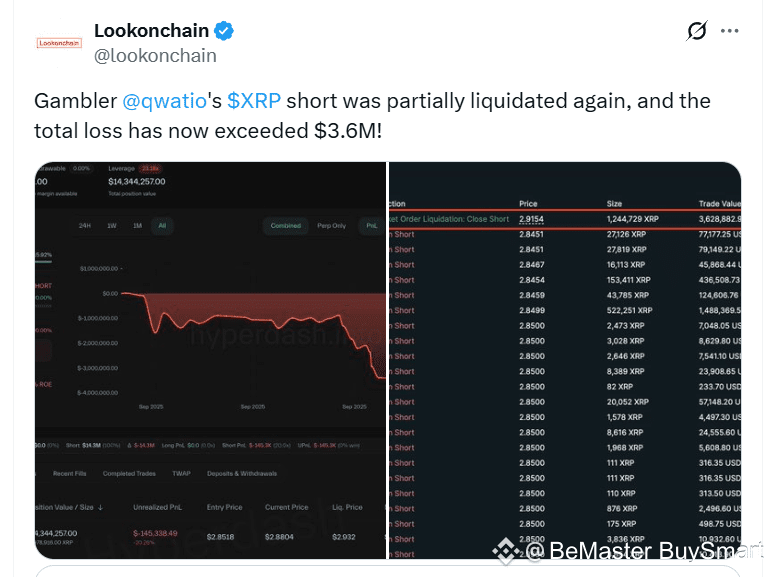This screenshot has width=771, height=577.
Task: Open the $XRP cashtag link
Action: 254,101
